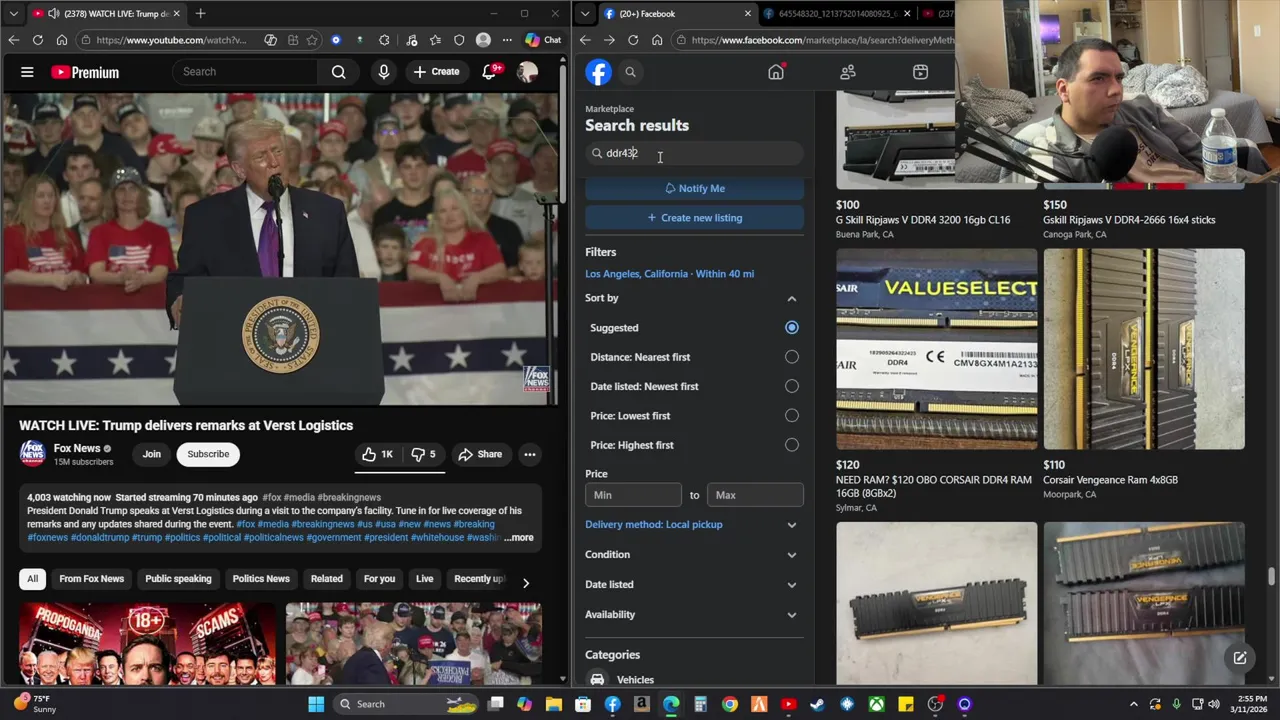This screenshot has width=1280, height=720.
Task: Click Min price input field
Action: coord(634,495)
